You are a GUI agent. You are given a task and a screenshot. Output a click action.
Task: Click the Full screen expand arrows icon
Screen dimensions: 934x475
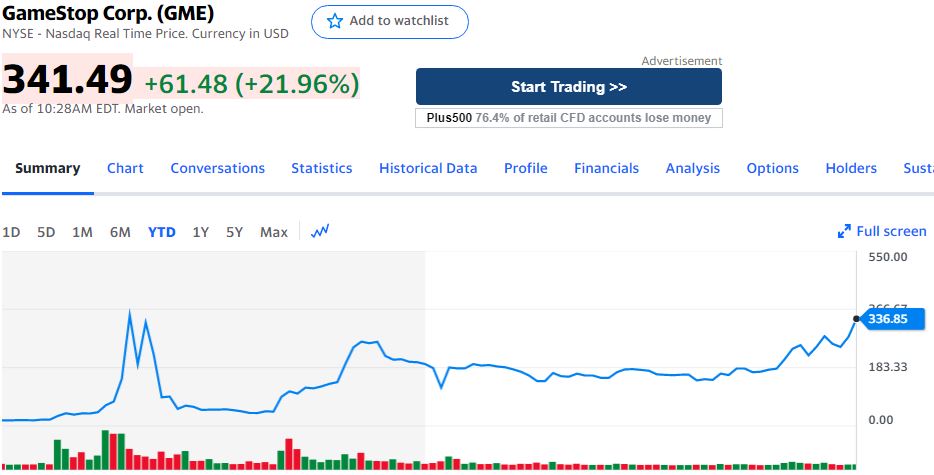point(844,231)
